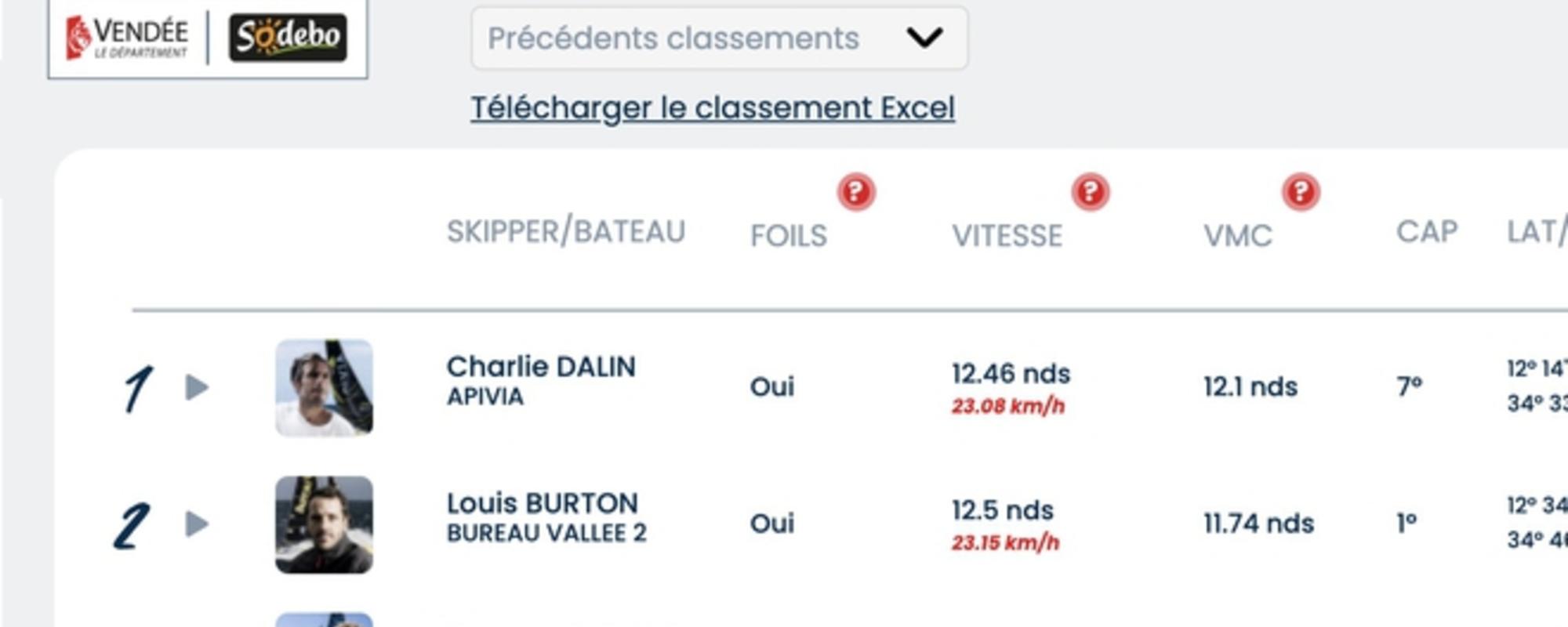Click the Louis BURTON name
Image resolution: width=1568 pixels, height=627 pixels.
(x=543, y=502)
